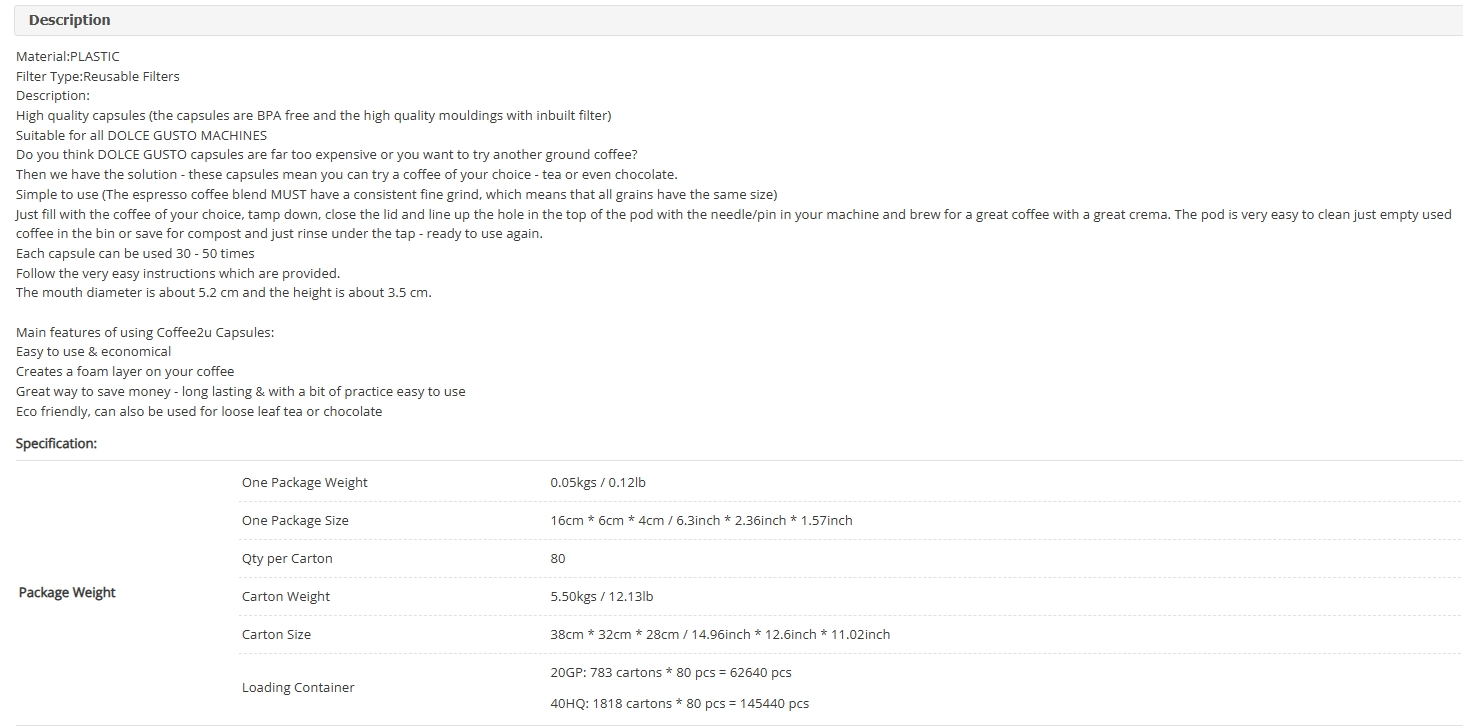Click the Carton Size dimensions value
This screenshot has height=728, width=1463.
tap(719, 634)
